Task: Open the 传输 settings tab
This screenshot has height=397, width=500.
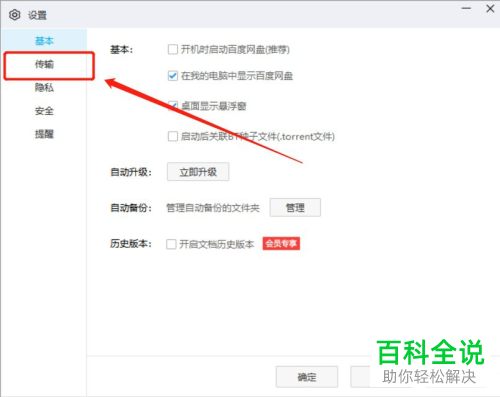Action: 44,64
